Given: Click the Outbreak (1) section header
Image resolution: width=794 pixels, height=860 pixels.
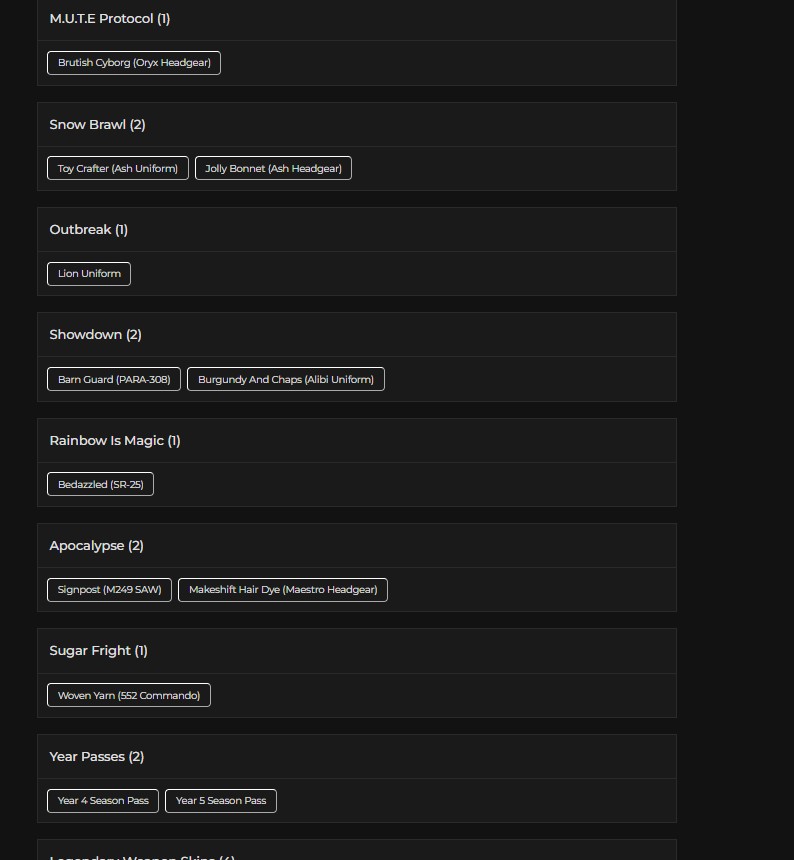Looking at the screenshot, I should pos(357,230).
